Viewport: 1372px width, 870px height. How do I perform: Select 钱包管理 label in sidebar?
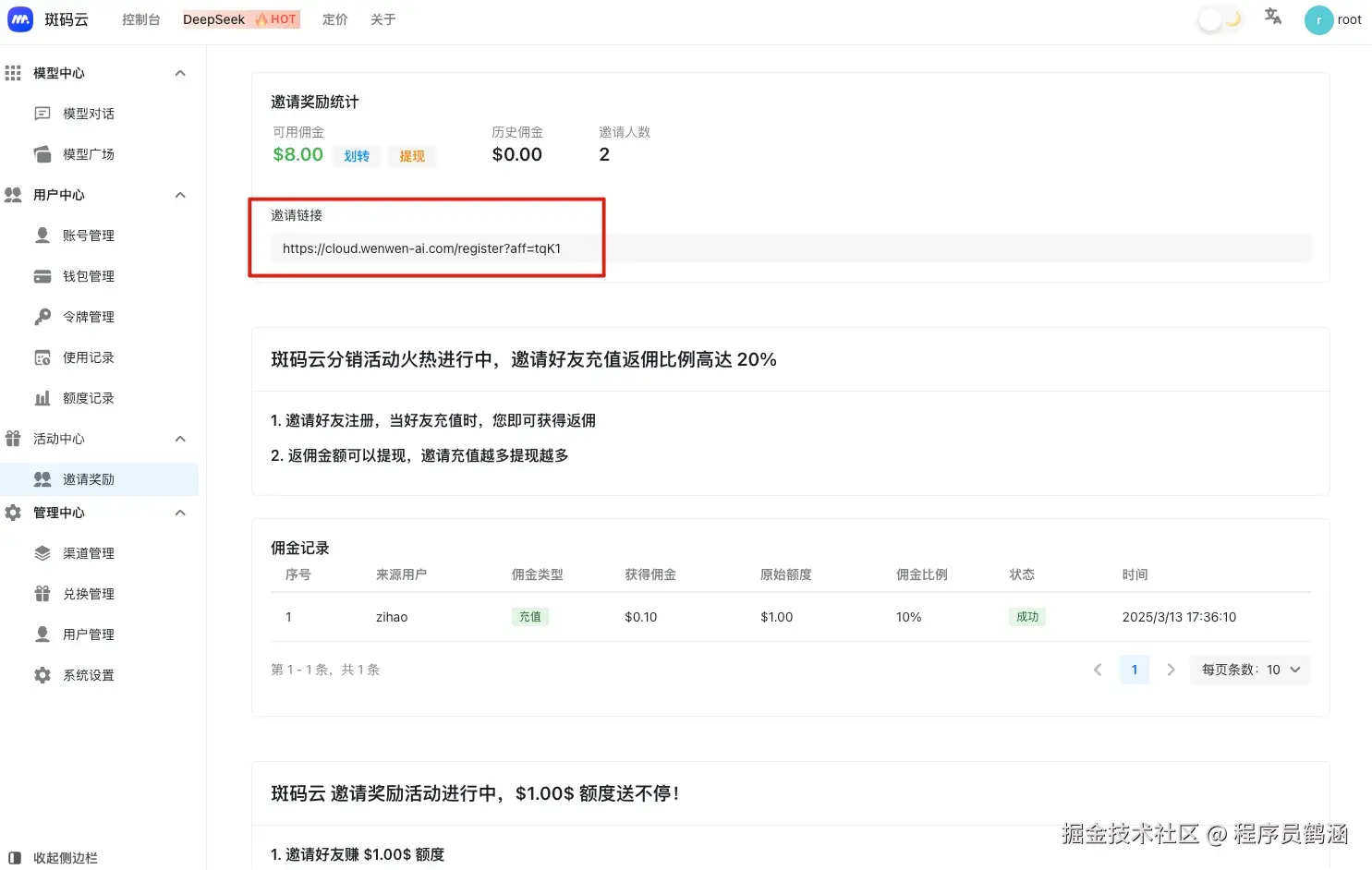pos(89,276)
